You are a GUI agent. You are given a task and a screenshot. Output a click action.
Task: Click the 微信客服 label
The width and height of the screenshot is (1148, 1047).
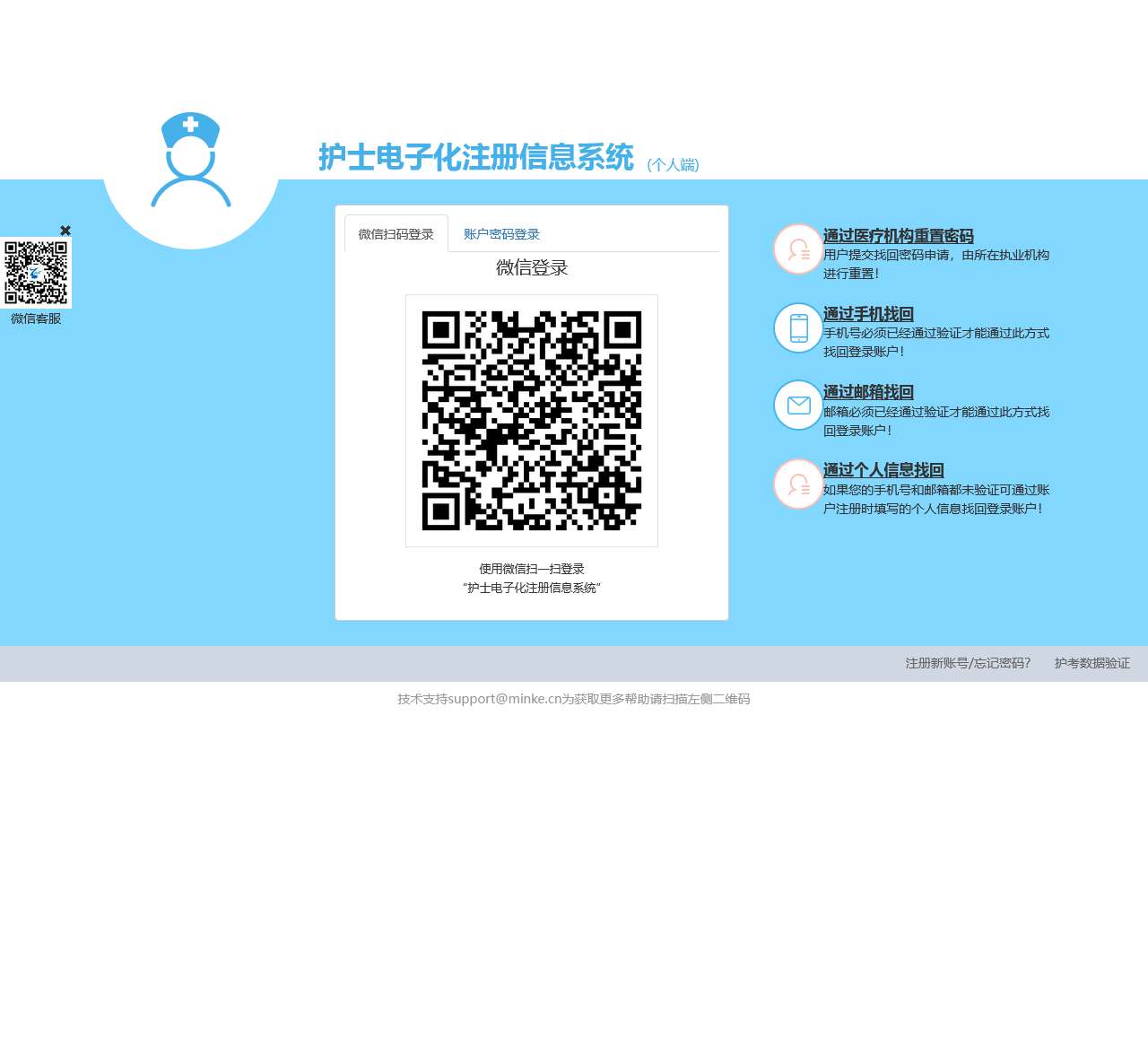(x=36, y=318)
